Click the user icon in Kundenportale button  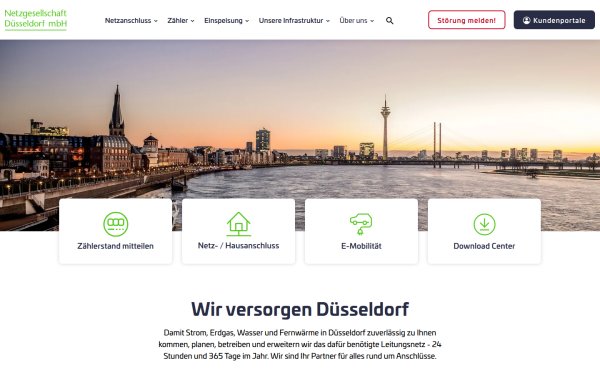[x=527, y=20]
